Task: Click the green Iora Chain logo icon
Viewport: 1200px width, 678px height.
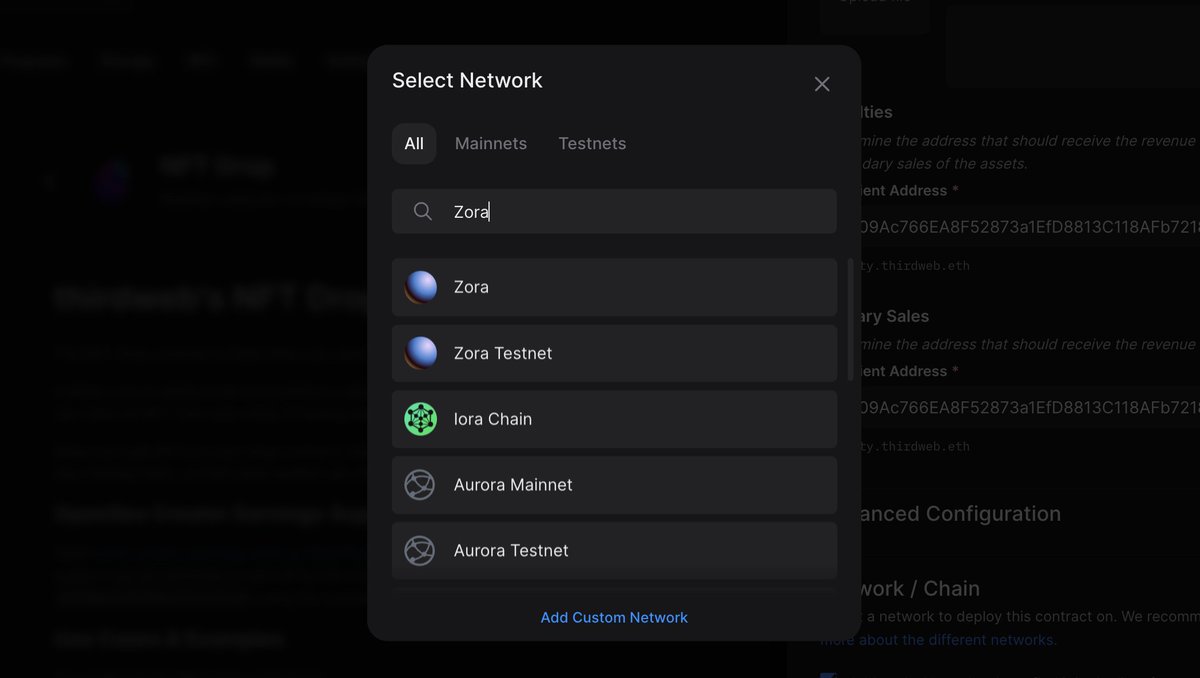Action: click(x=421, y=419)
